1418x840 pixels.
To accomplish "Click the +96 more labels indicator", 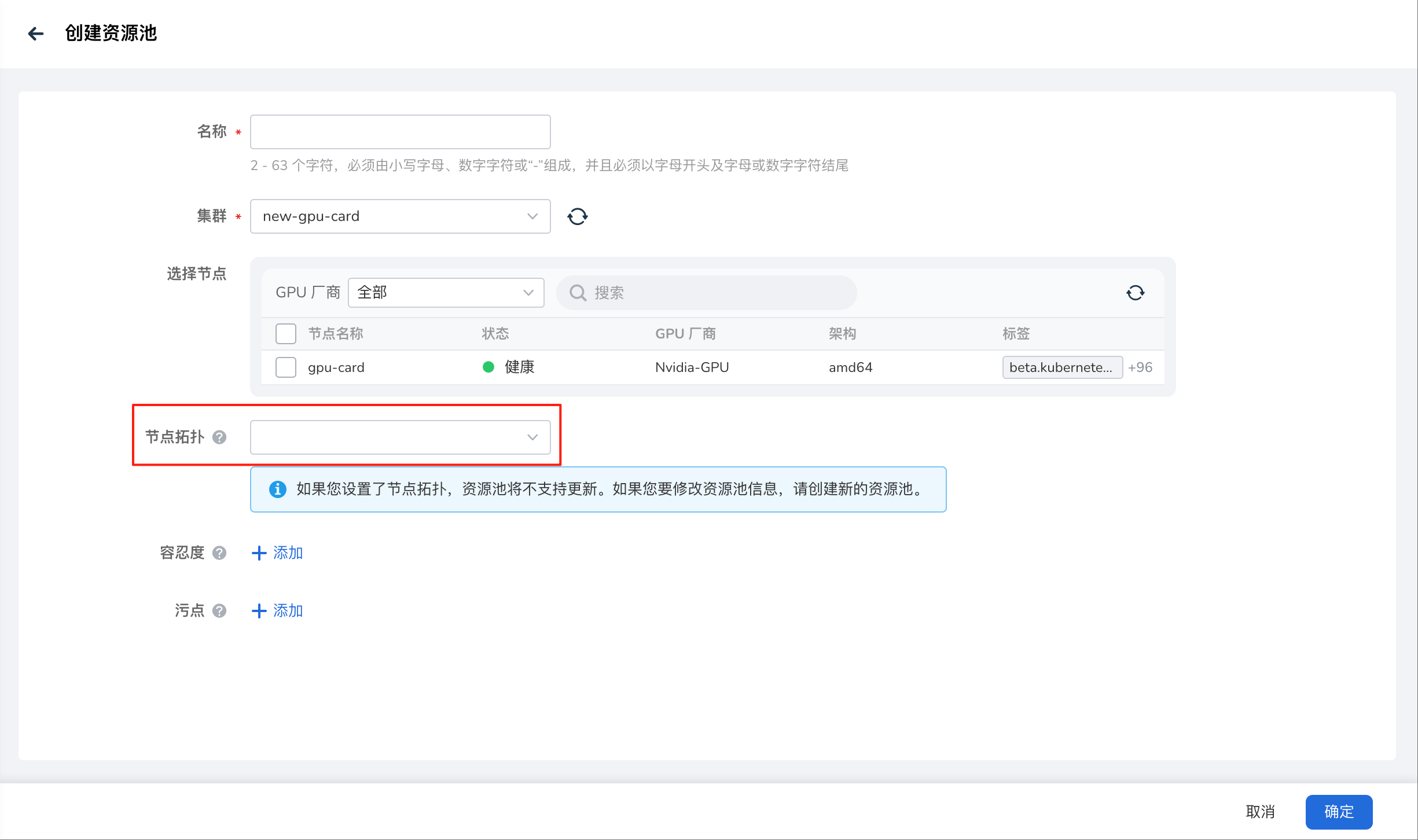I will 1140,367.
